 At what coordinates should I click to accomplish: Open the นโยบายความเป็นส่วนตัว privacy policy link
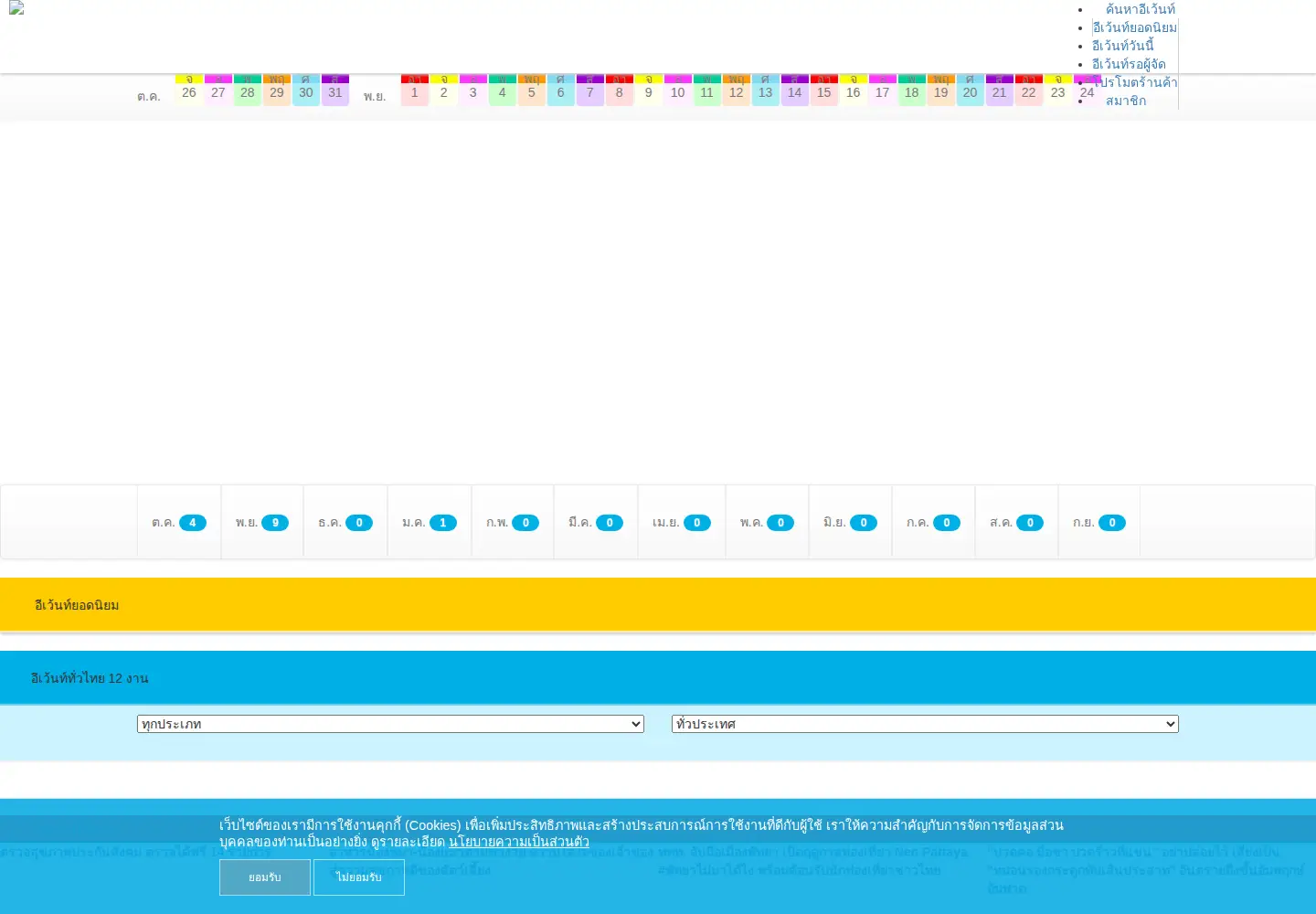click(x=519, y=842)
